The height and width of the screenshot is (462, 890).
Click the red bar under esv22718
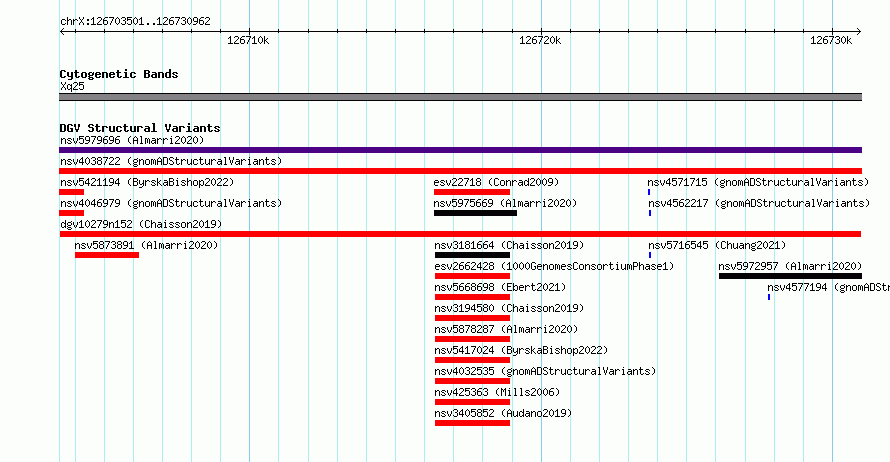pos(472,192)
